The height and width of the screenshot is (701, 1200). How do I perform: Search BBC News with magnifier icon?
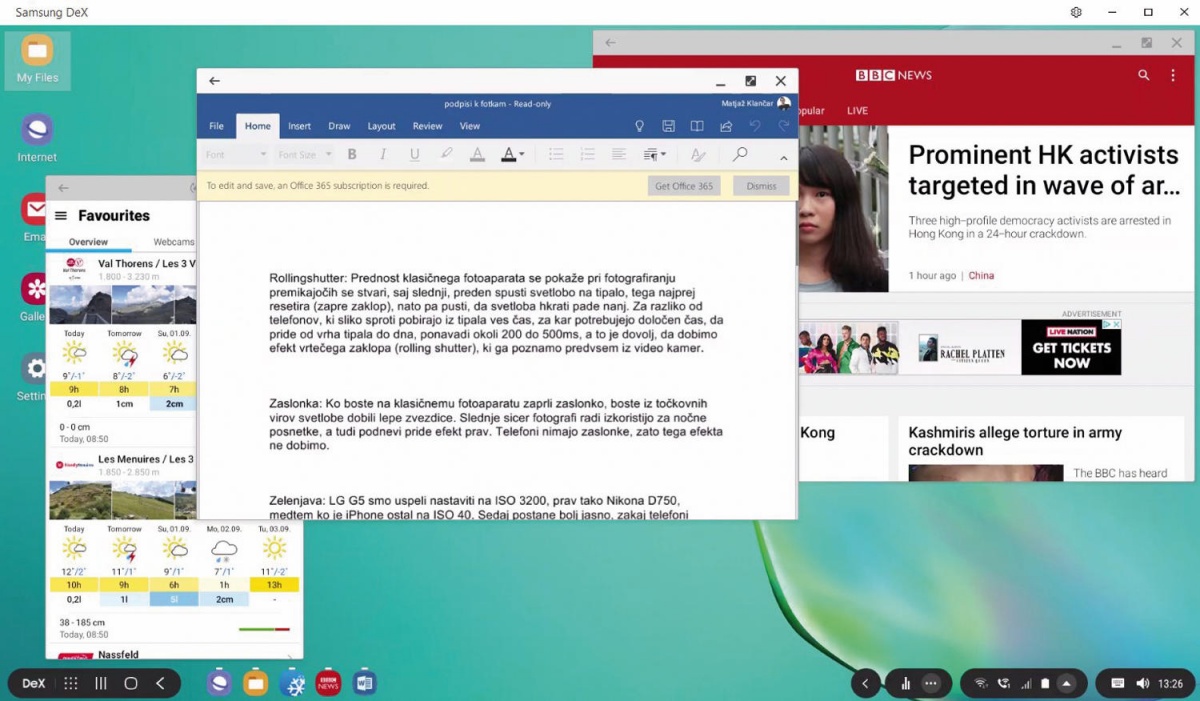click(x=1144, y=75)
